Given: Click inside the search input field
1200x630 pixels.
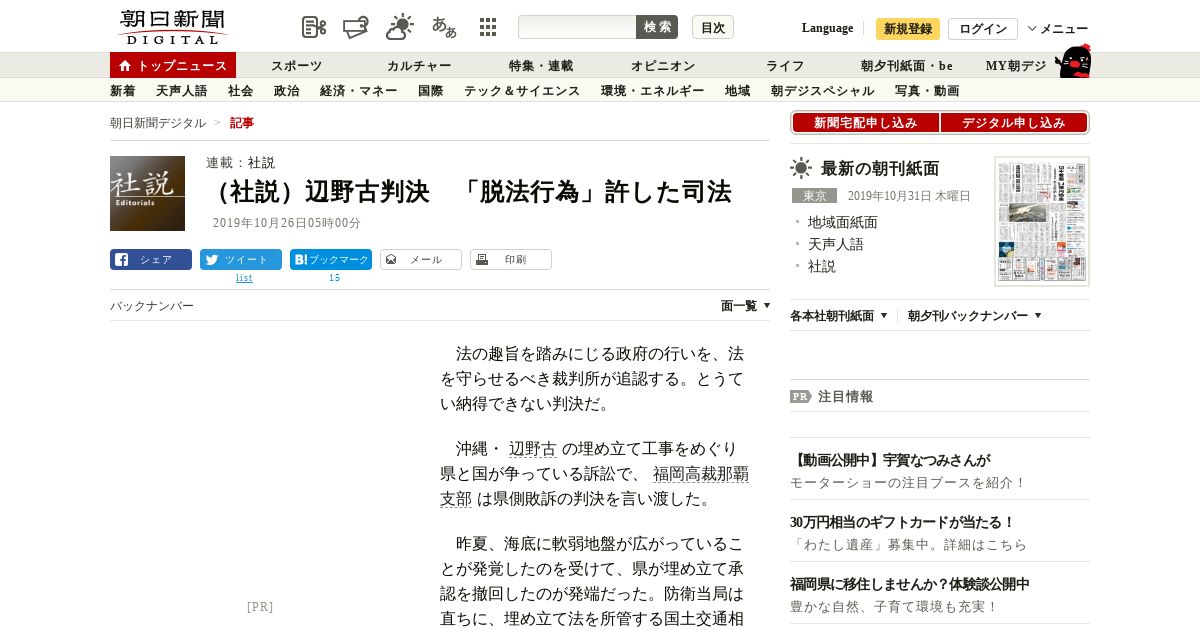Looking at the screenshot, I should pos(577,27).
